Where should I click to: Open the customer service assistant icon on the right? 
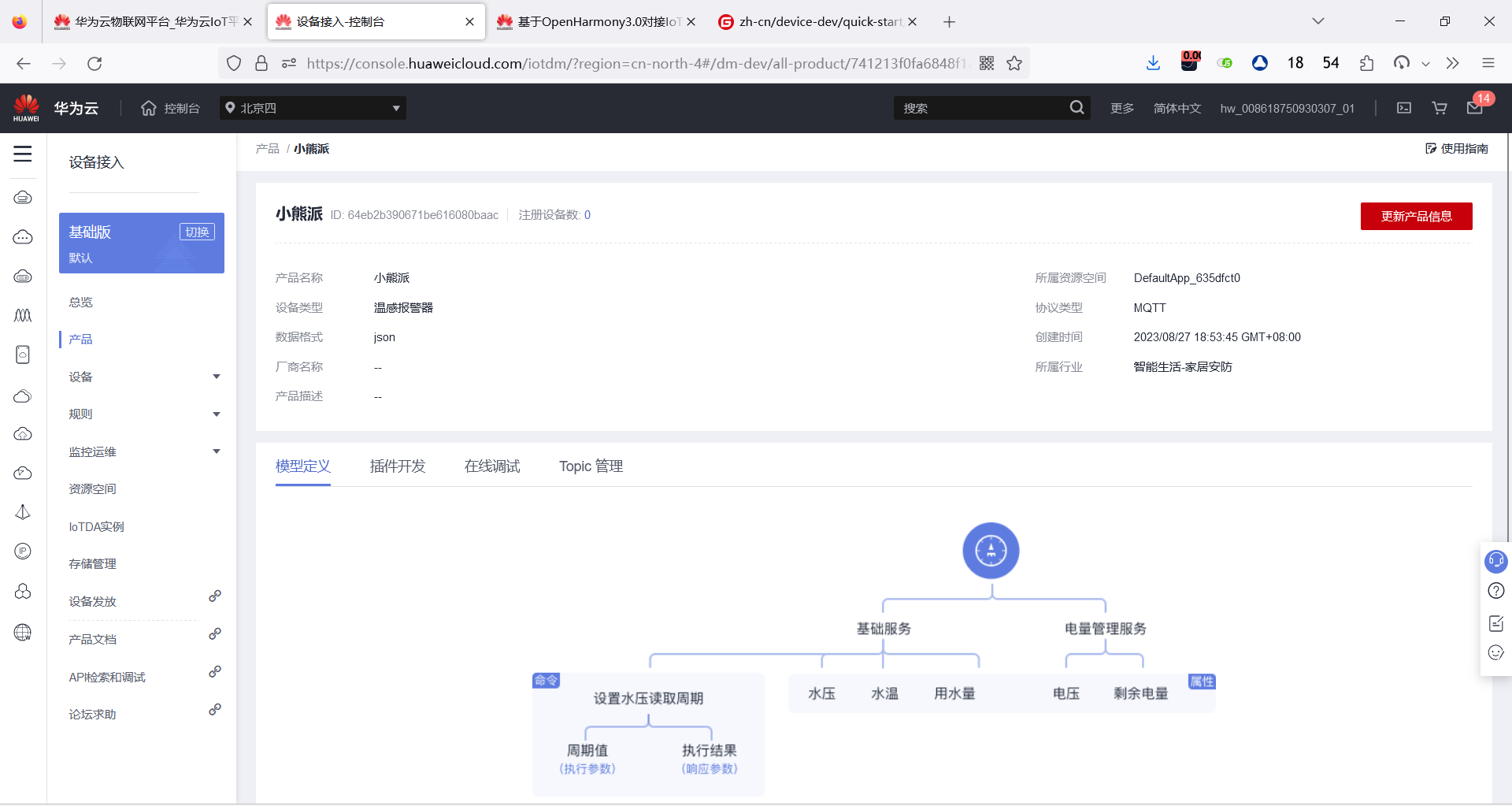click(1495, 561)
